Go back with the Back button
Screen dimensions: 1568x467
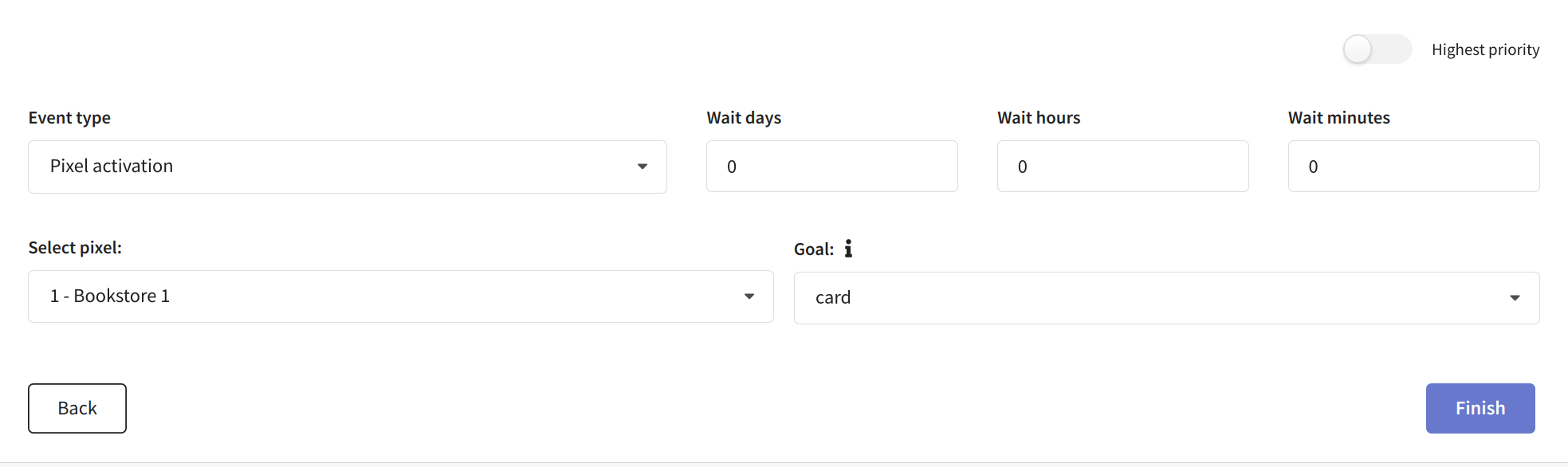(77, 408)
